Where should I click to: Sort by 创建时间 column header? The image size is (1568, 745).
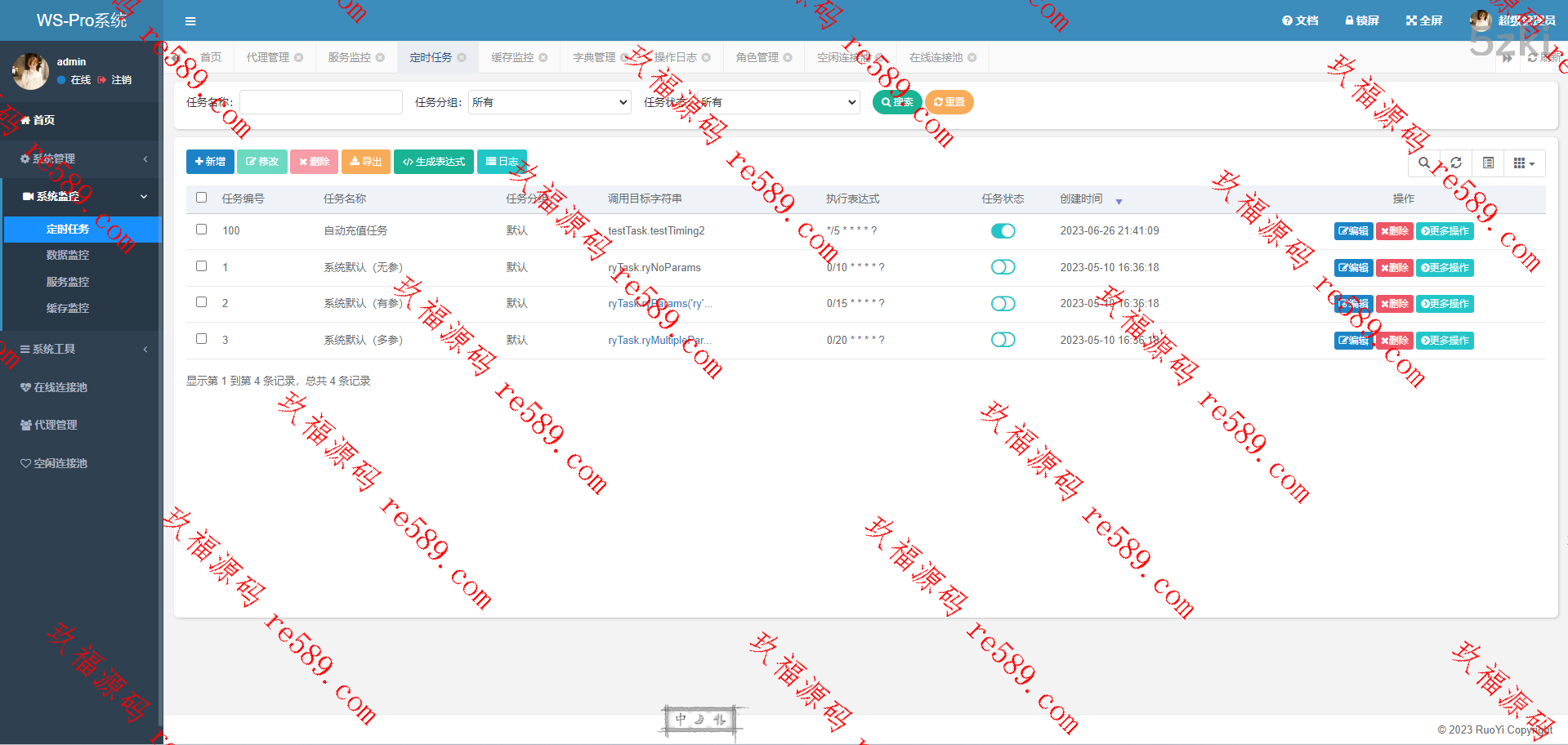coord(1082,199)
